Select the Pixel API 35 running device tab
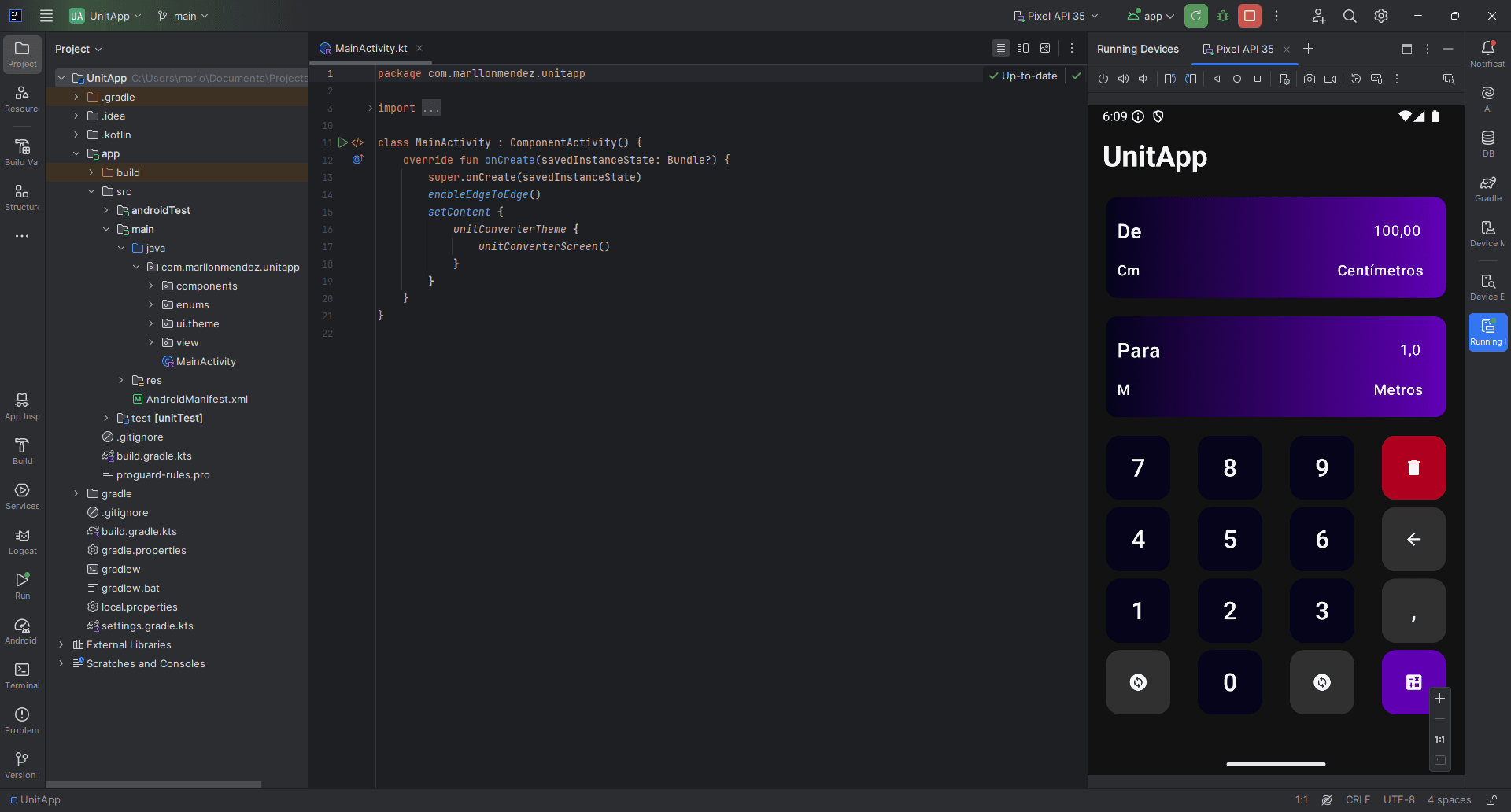The height and width of the screenshot is (812, 1511). click(x=1243, y=49)
